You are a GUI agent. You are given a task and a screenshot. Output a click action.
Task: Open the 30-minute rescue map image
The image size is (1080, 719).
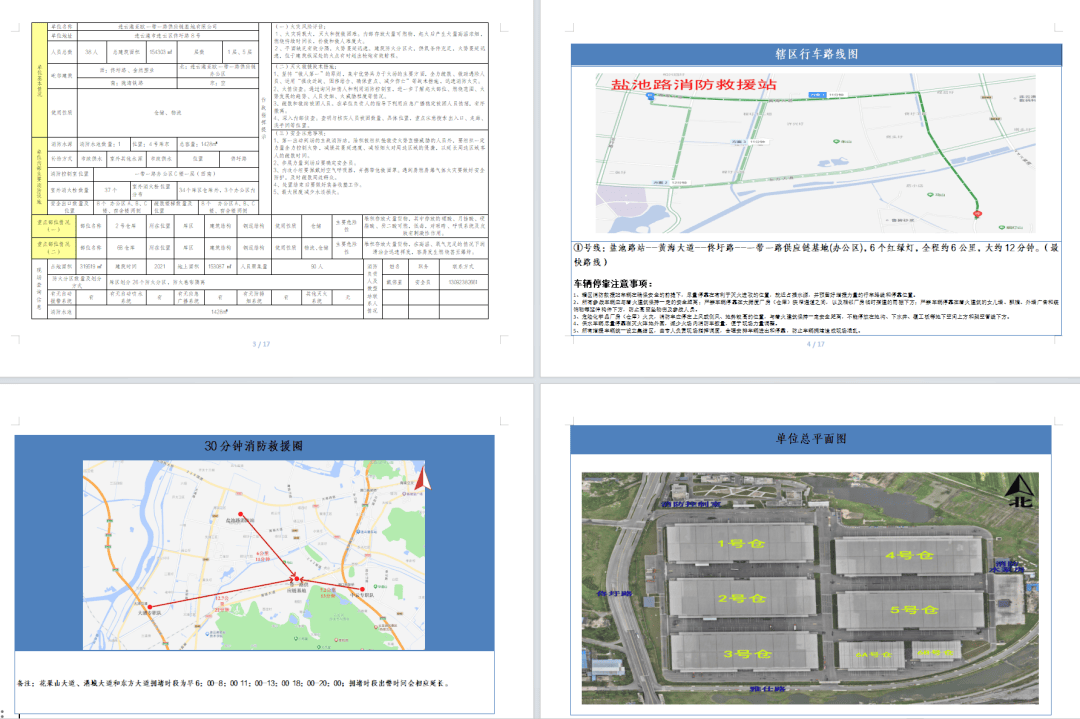[254, 555]
